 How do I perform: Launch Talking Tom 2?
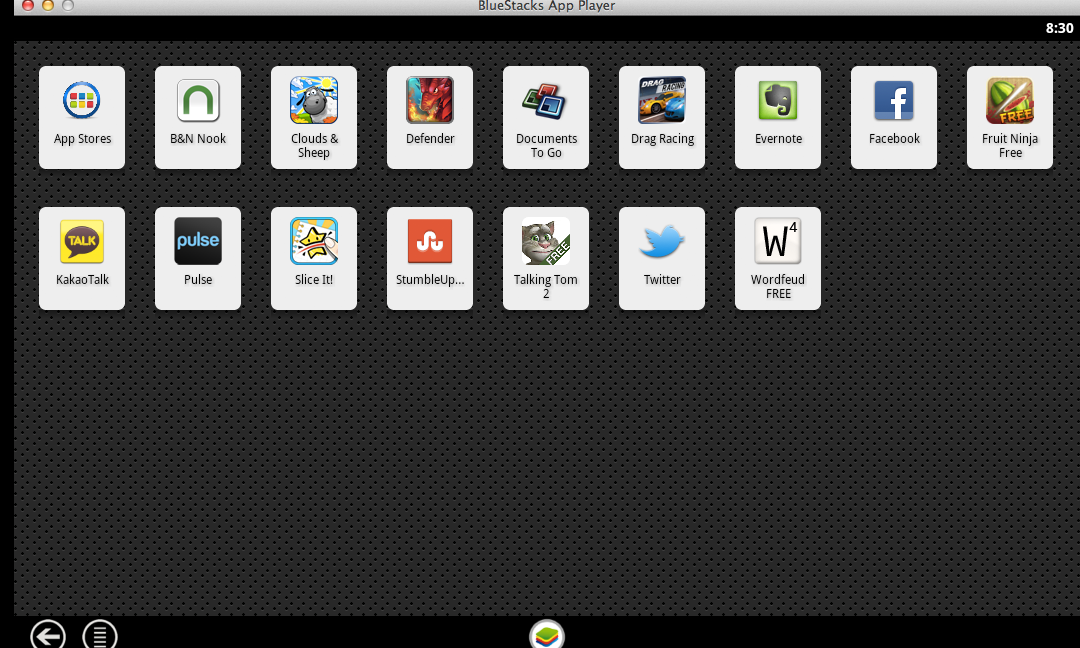coord(546,258)
